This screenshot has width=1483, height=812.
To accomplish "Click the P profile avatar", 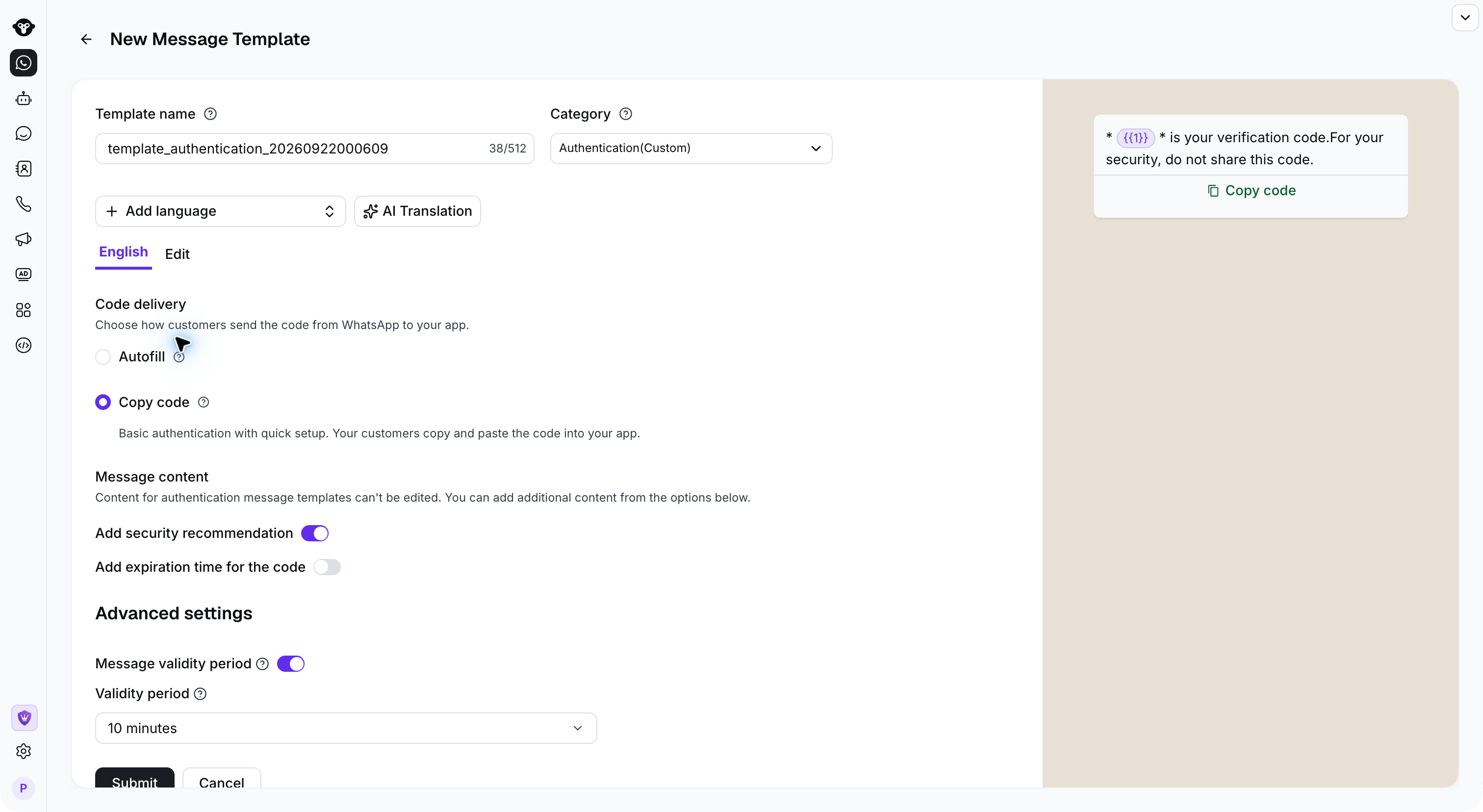I will (x=24, y=788).
